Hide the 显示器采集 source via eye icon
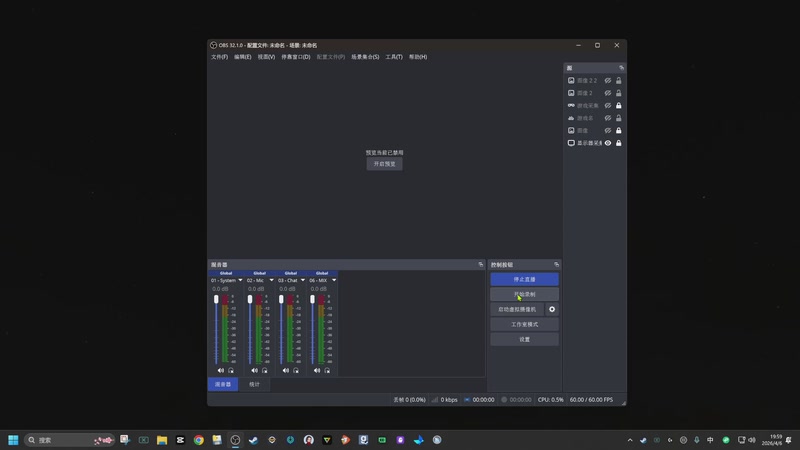 tap(608, 143)
